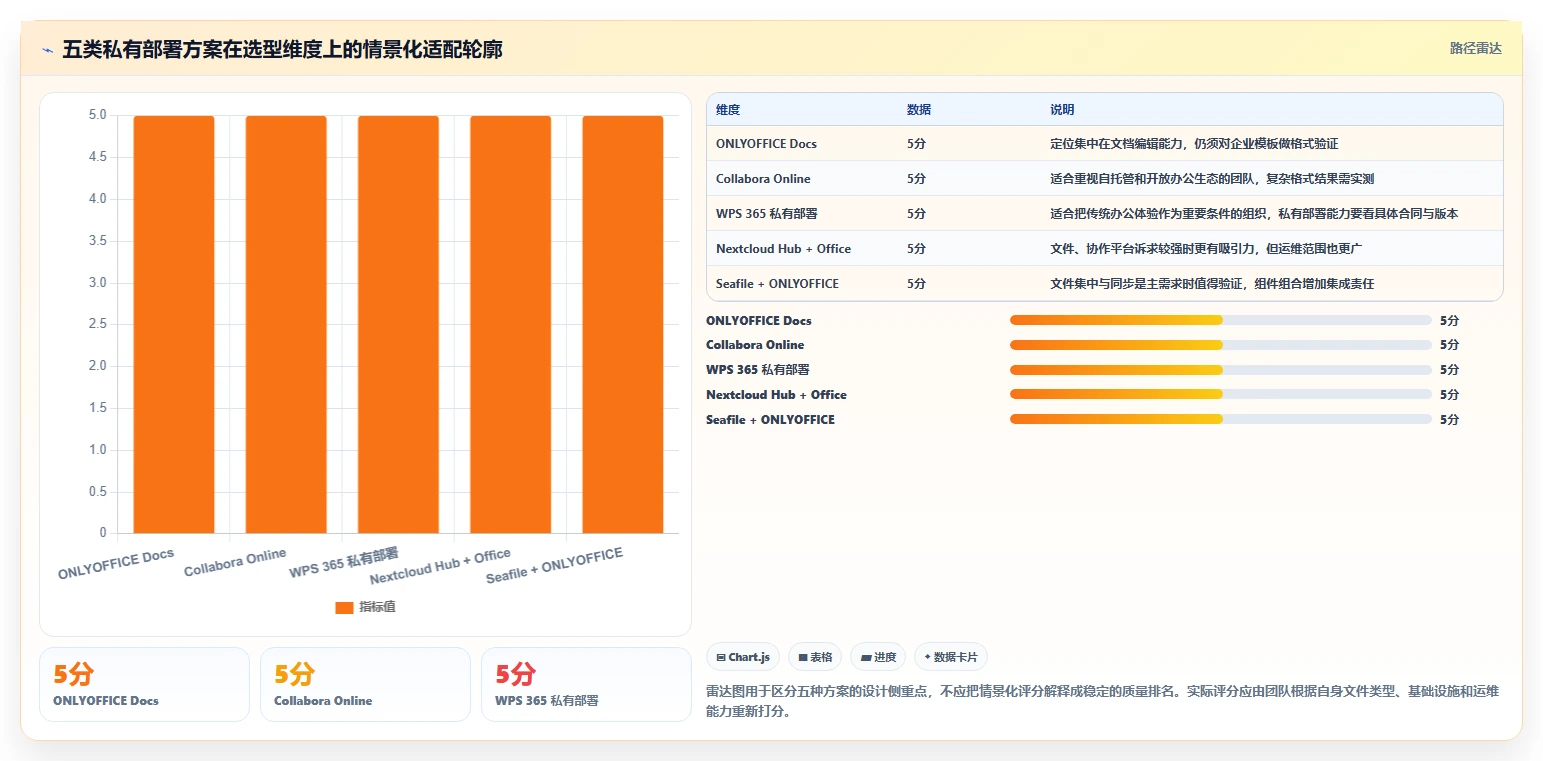Click the Seafile + ONLYOFFICE x-axis label

pos(554,567)
